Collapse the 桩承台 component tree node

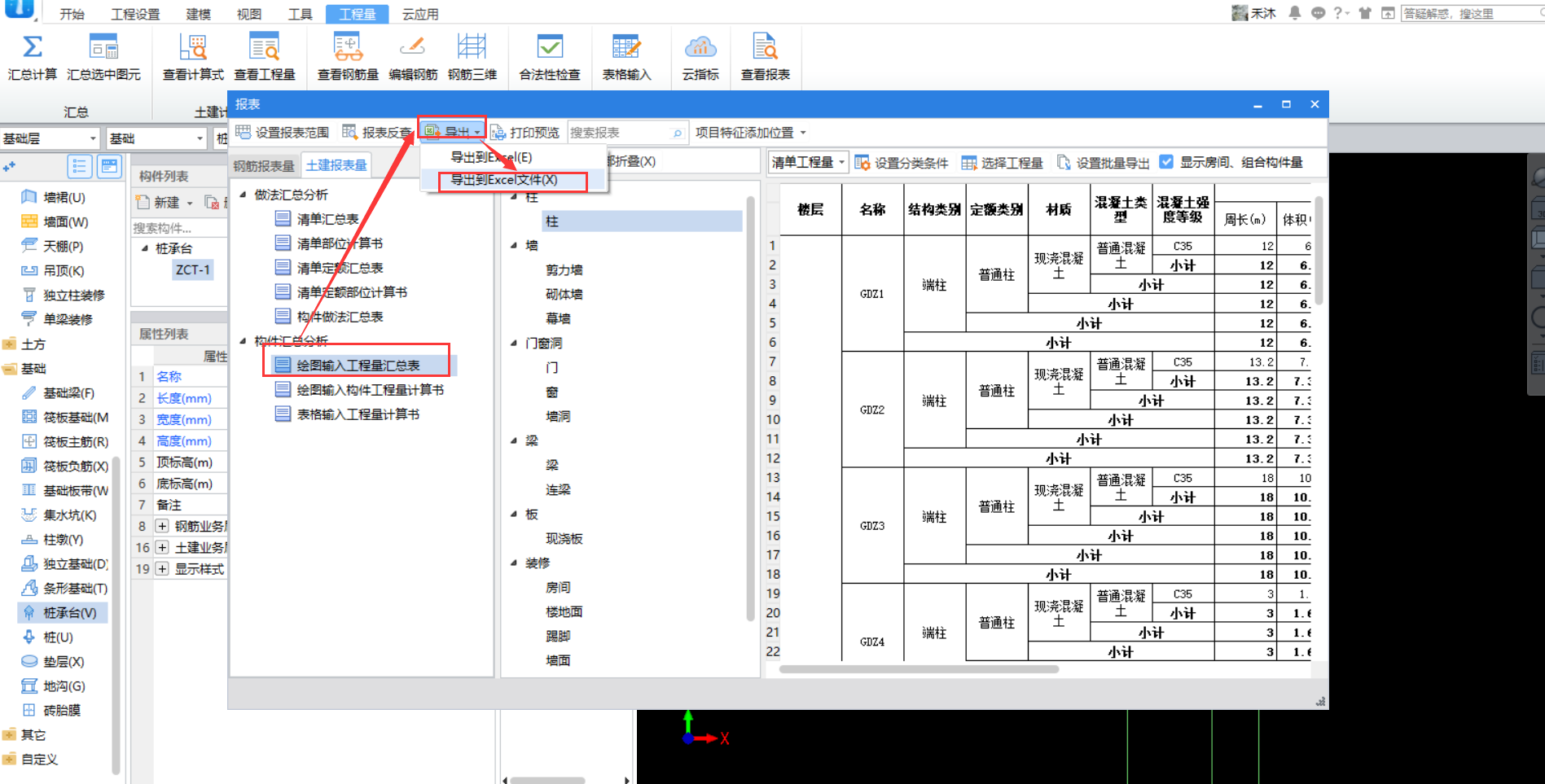144,248
